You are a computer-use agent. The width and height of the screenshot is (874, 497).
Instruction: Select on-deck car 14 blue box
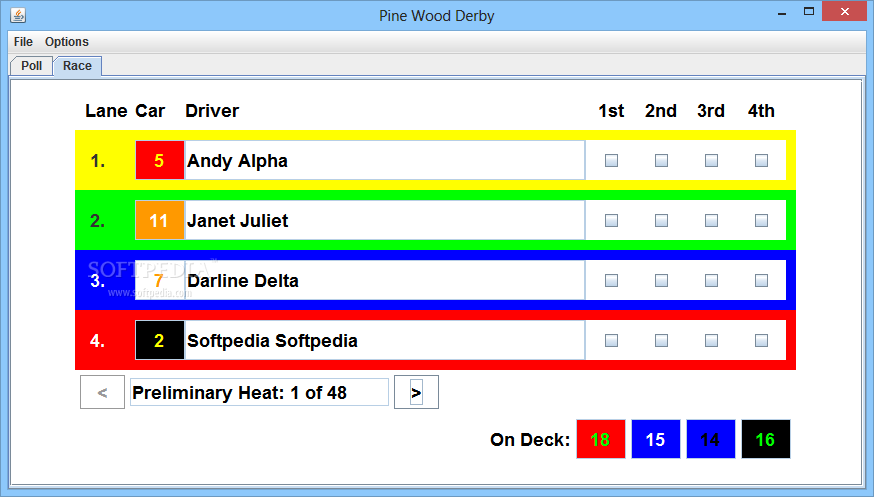(711, 440)
